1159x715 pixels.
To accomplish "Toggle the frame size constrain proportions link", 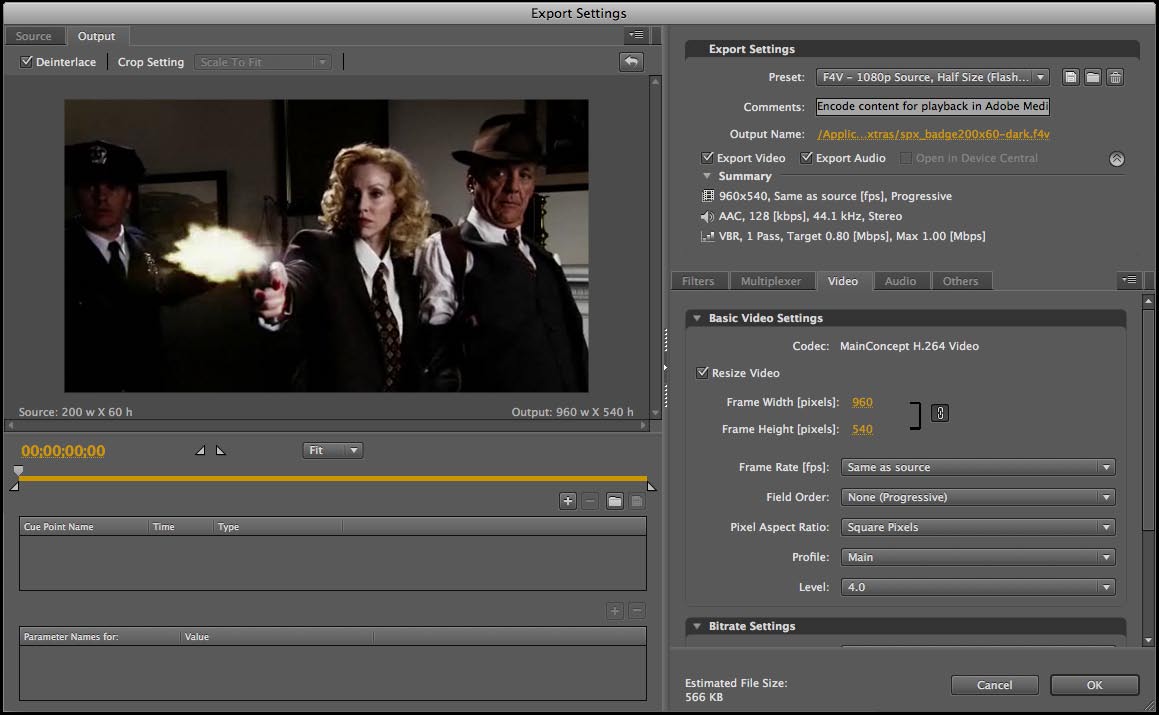I will click(939, 413).
